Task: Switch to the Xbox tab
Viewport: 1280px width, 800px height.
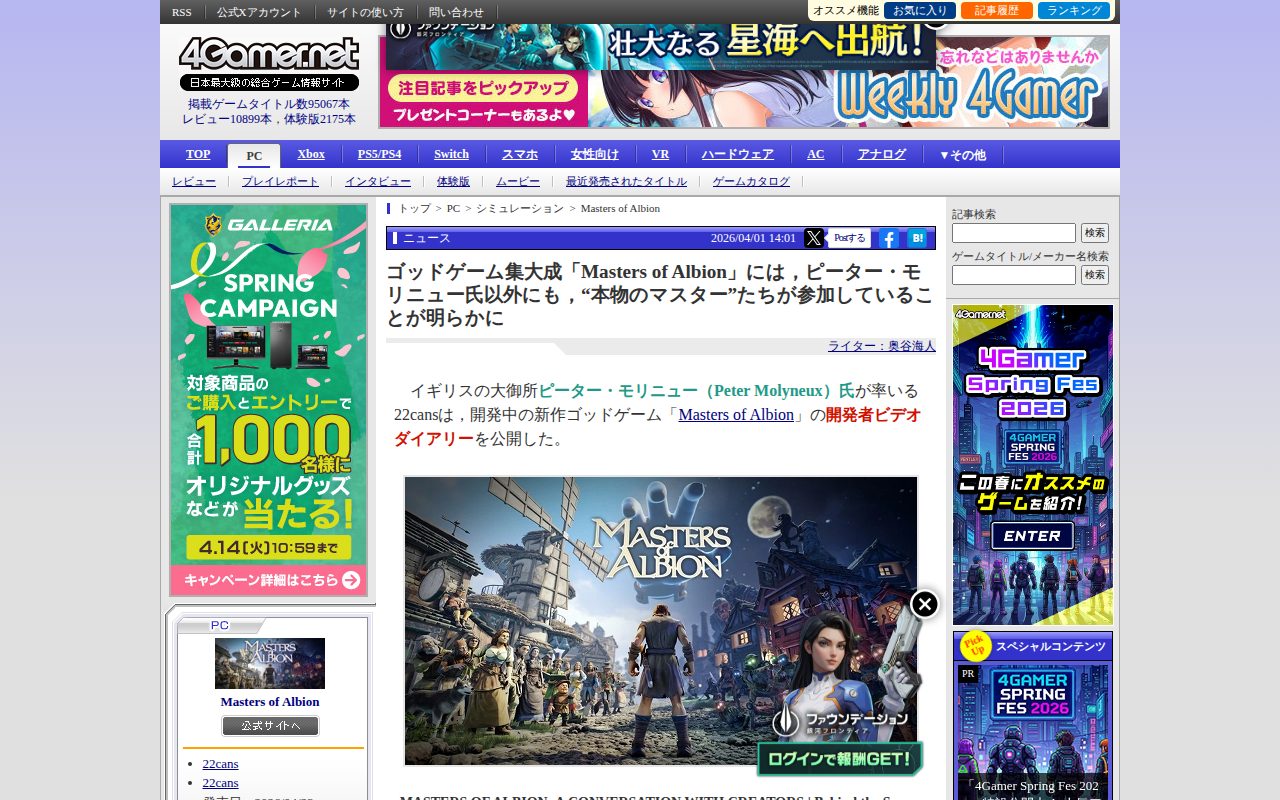Action: point(311,154)
